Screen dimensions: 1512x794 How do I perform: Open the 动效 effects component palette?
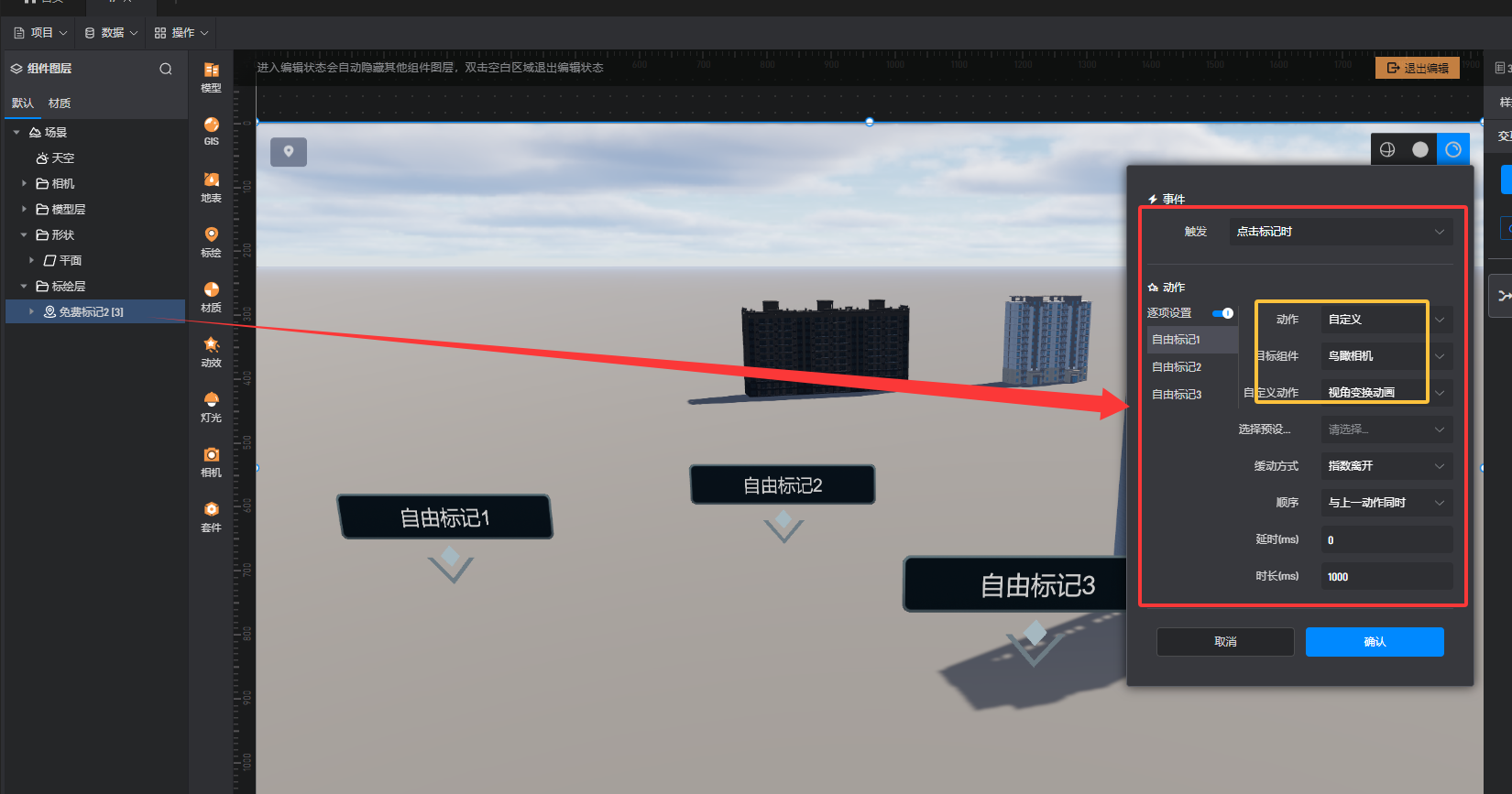(211, 353)
